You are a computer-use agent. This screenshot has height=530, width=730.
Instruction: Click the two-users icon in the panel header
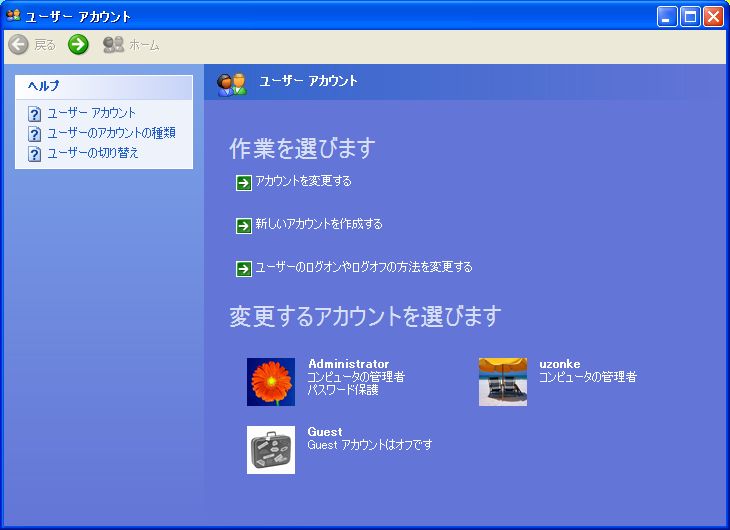pos(231,84)
